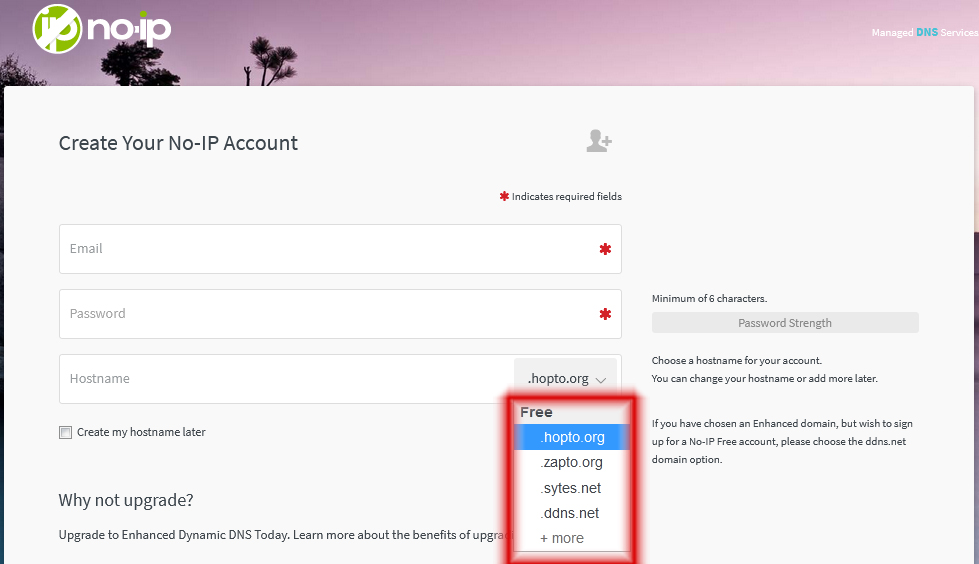Click Upgrade to Enhanced Dynamic DNS Today text

point(174,535)
